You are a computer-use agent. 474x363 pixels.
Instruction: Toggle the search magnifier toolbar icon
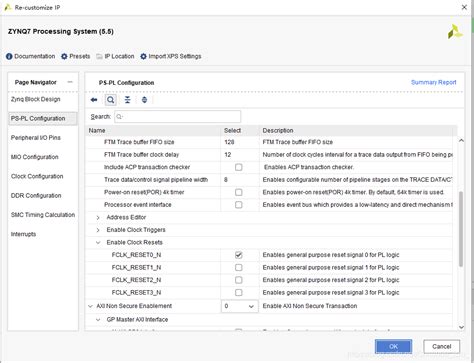(x=111, y=100)
